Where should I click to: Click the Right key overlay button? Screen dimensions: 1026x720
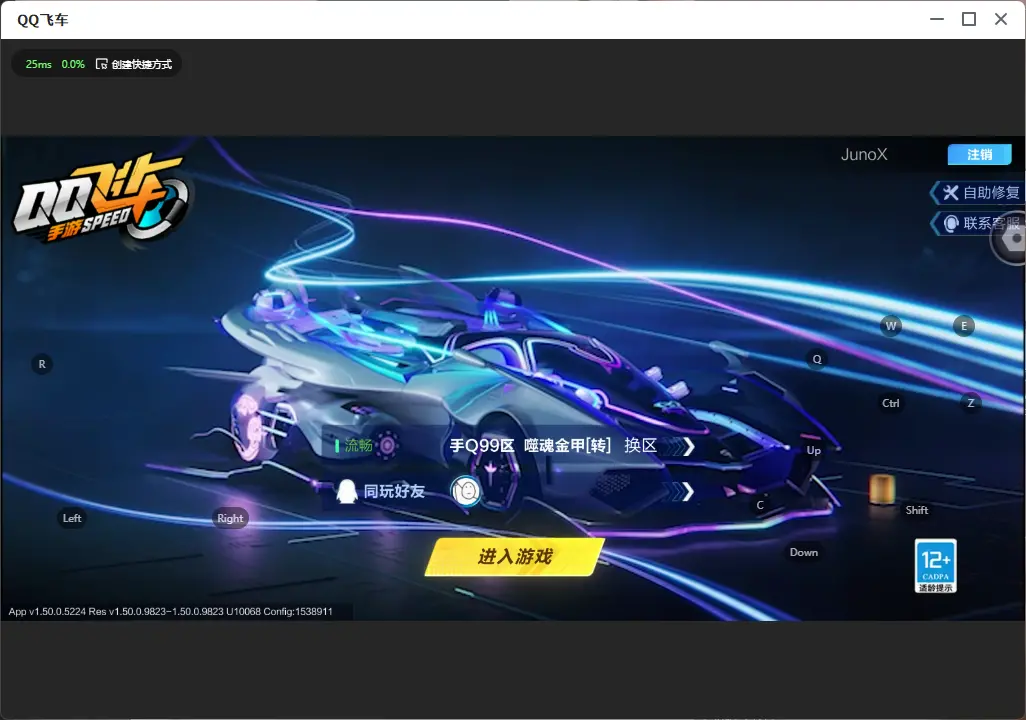(230, 518)
